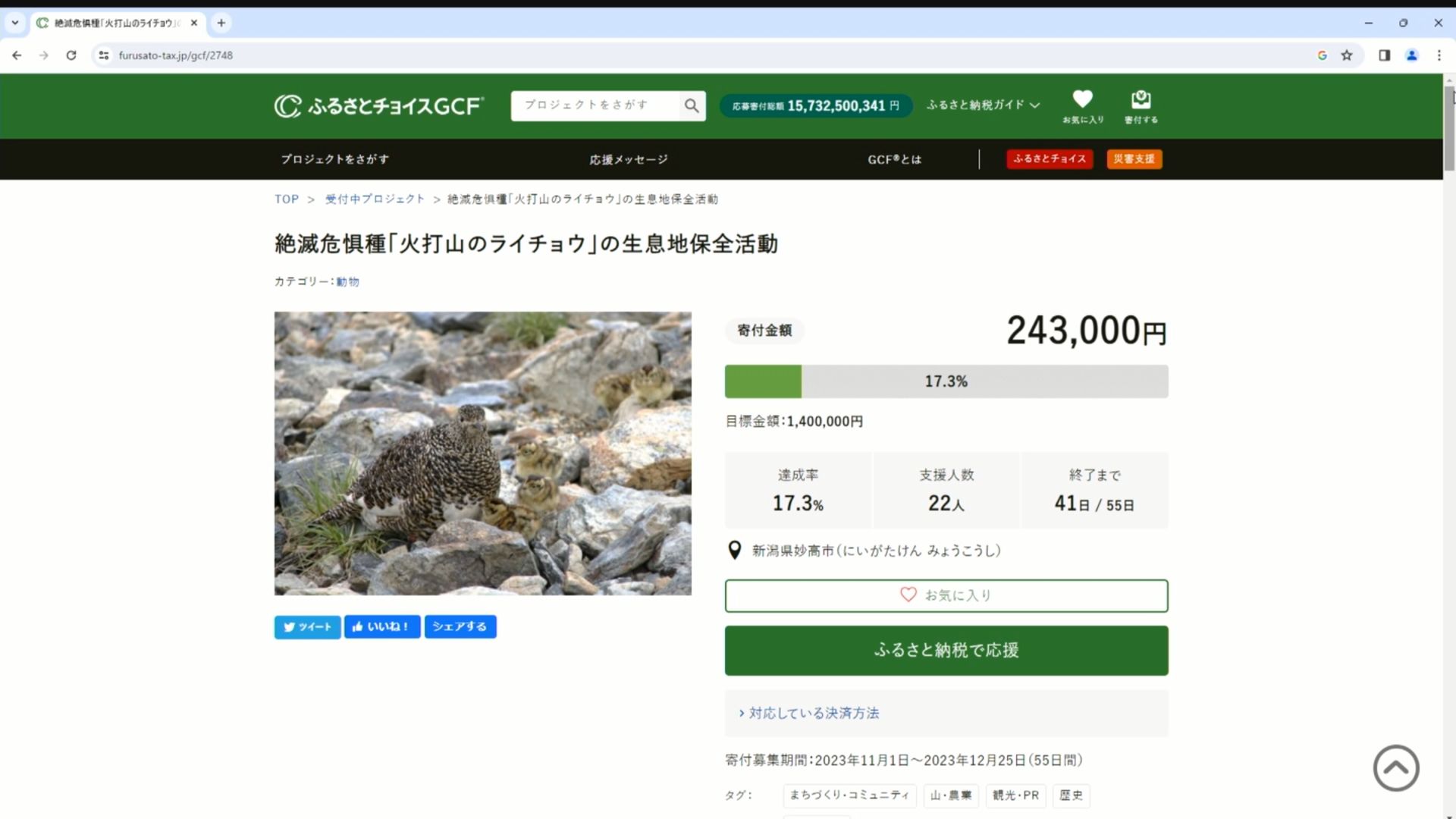Click ふるさと納税で応援 button
This screenshot has height=819, width=1456.
click(946, 650)
